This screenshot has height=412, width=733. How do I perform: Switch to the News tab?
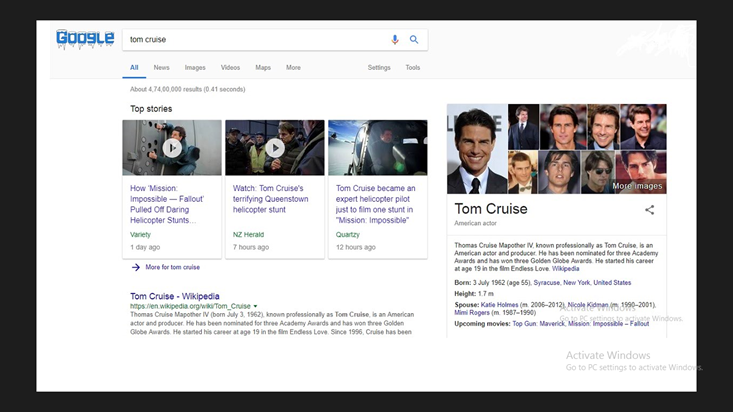(161, 68)
